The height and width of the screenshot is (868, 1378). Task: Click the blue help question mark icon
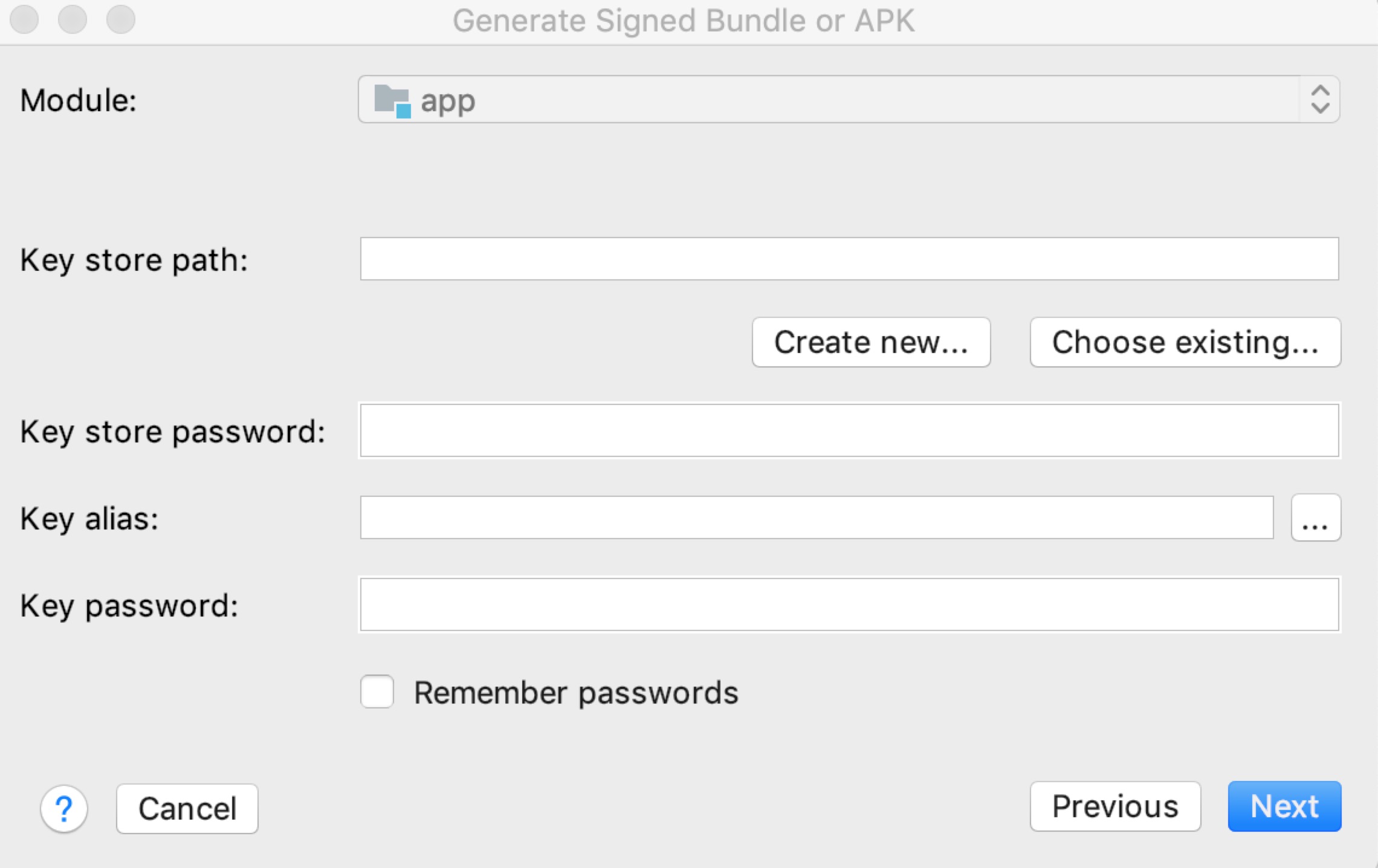click(64, 808)
